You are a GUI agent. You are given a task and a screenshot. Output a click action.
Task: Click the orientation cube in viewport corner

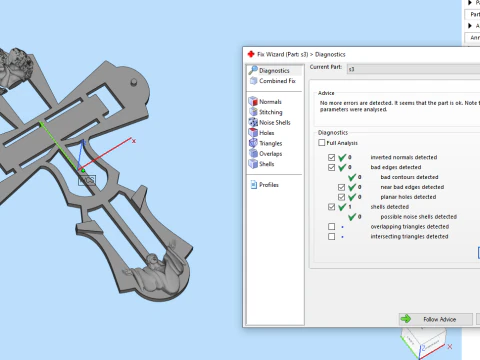click(423, 342)
